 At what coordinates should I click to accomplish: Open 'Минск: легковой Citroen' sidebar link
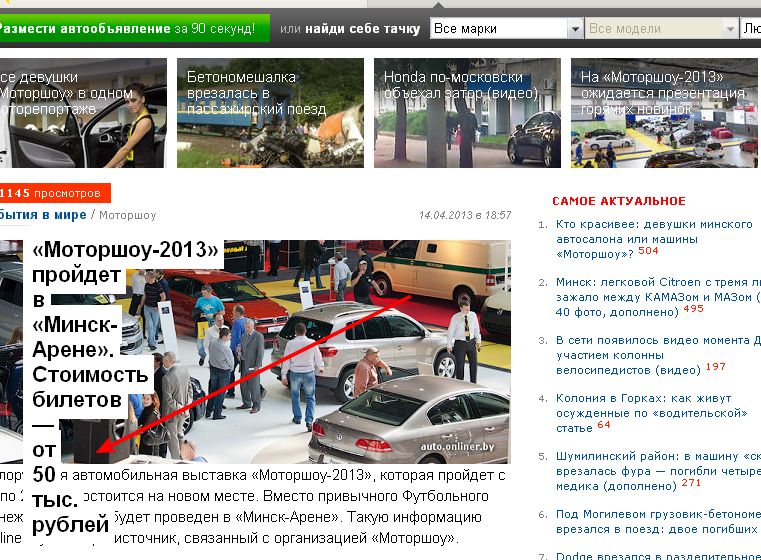[x=658, y=296]
